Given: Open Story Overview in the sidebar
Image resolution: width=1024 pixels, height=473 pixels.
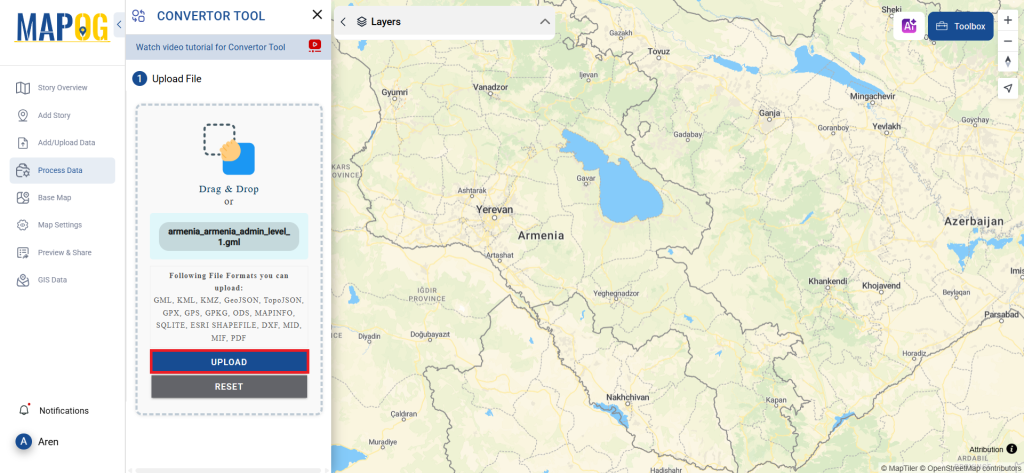Looking at the screenshot, I should point(63,88).
